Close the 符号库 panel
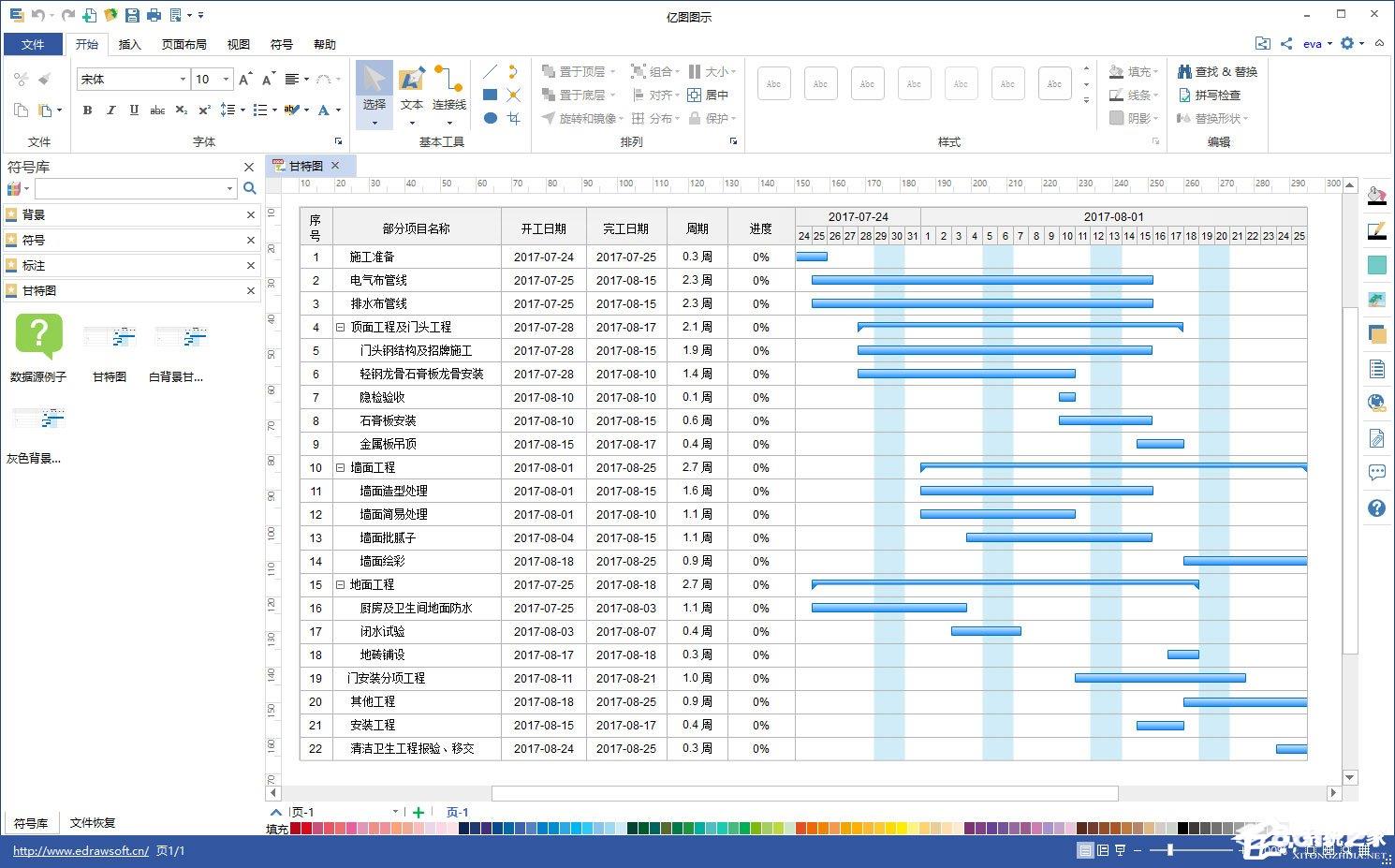This screenshot has width=1395, height=868. pos(249,167)
